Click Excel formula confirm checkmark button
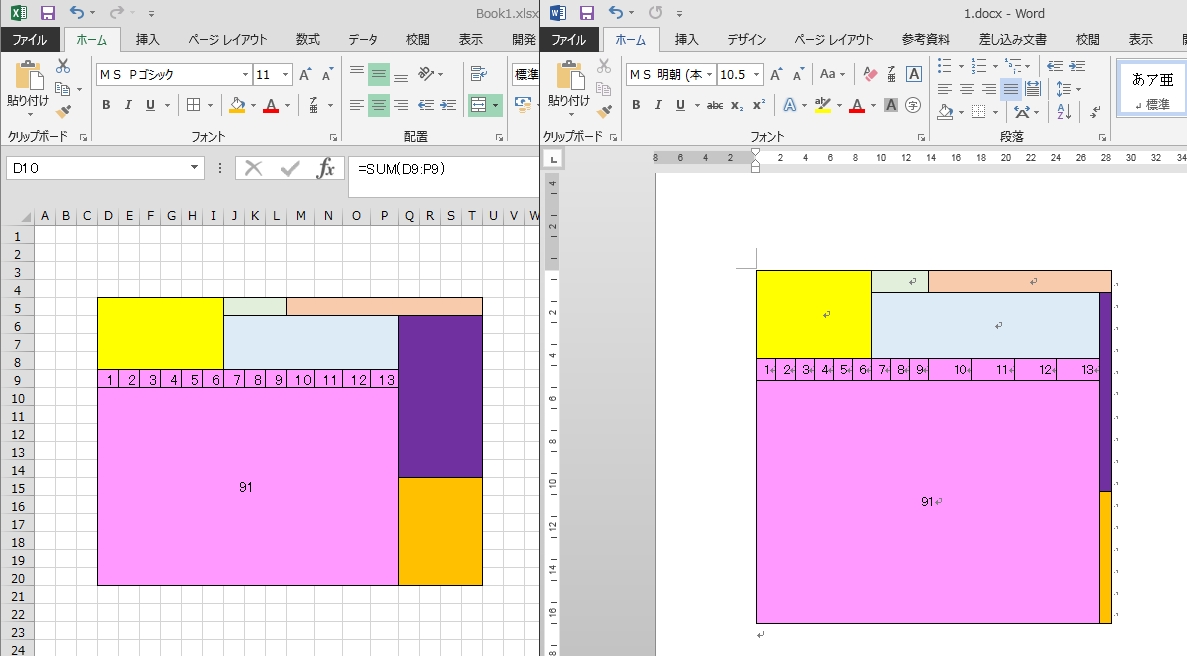The height and width of the screenshot is (656, 1187). pyautogui.click(x=289, y=168)
